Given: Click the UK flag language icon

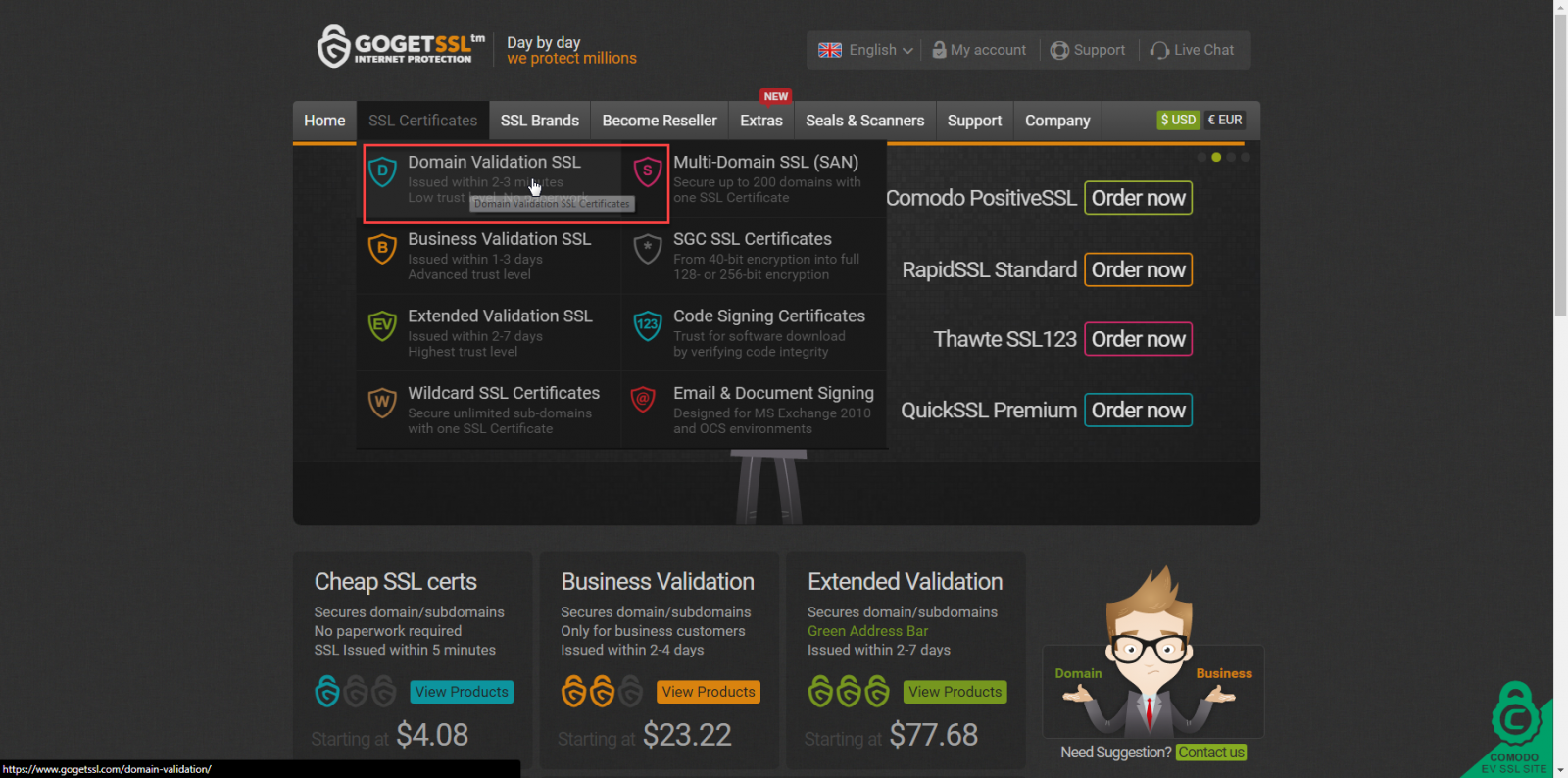Looking at the screenshot, I should (830, 50).
